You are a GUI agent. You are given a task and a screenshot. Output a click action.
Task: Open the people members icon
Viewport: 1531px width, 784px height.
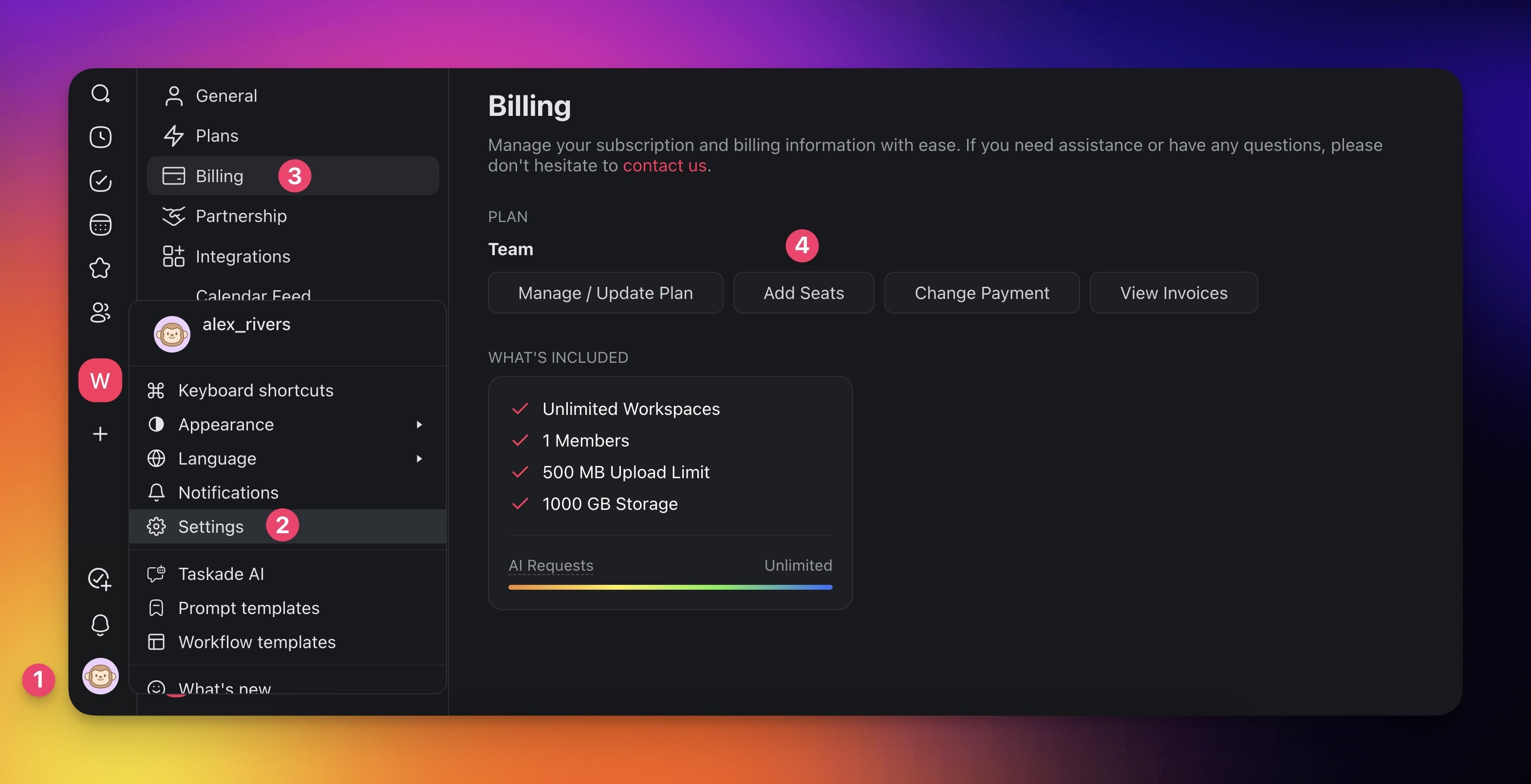click(100, 312)
